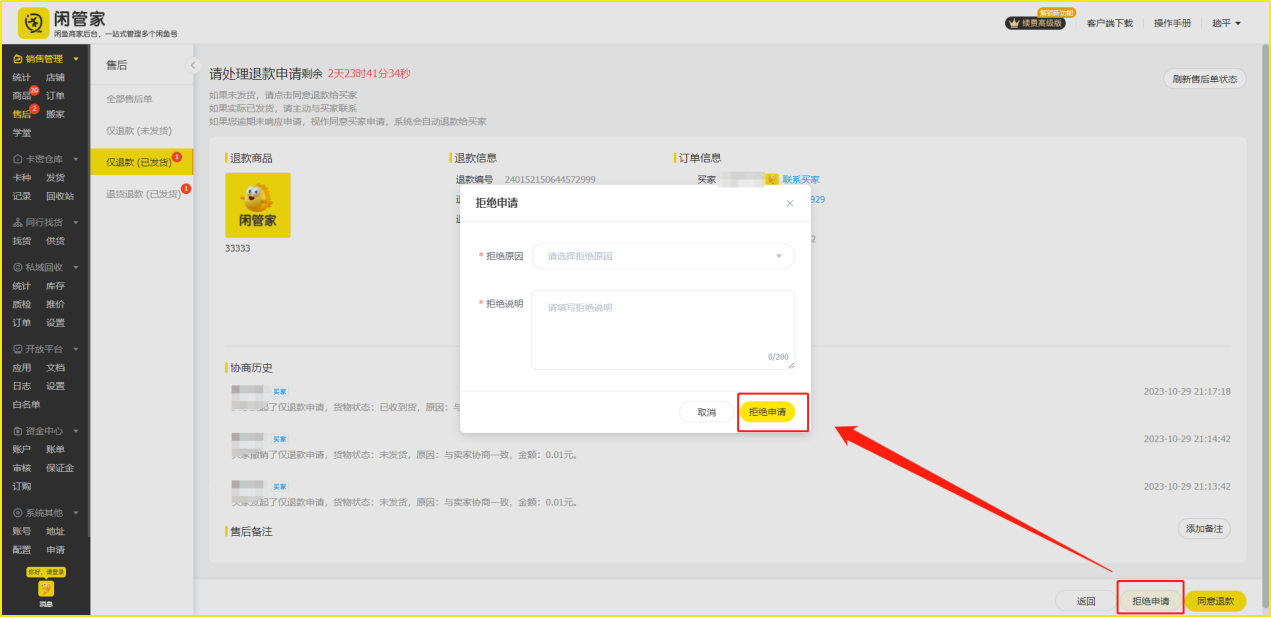Click the 拒绝说明 text area
This screenshot has width=1271, height=618.
[x=662, y=330]
